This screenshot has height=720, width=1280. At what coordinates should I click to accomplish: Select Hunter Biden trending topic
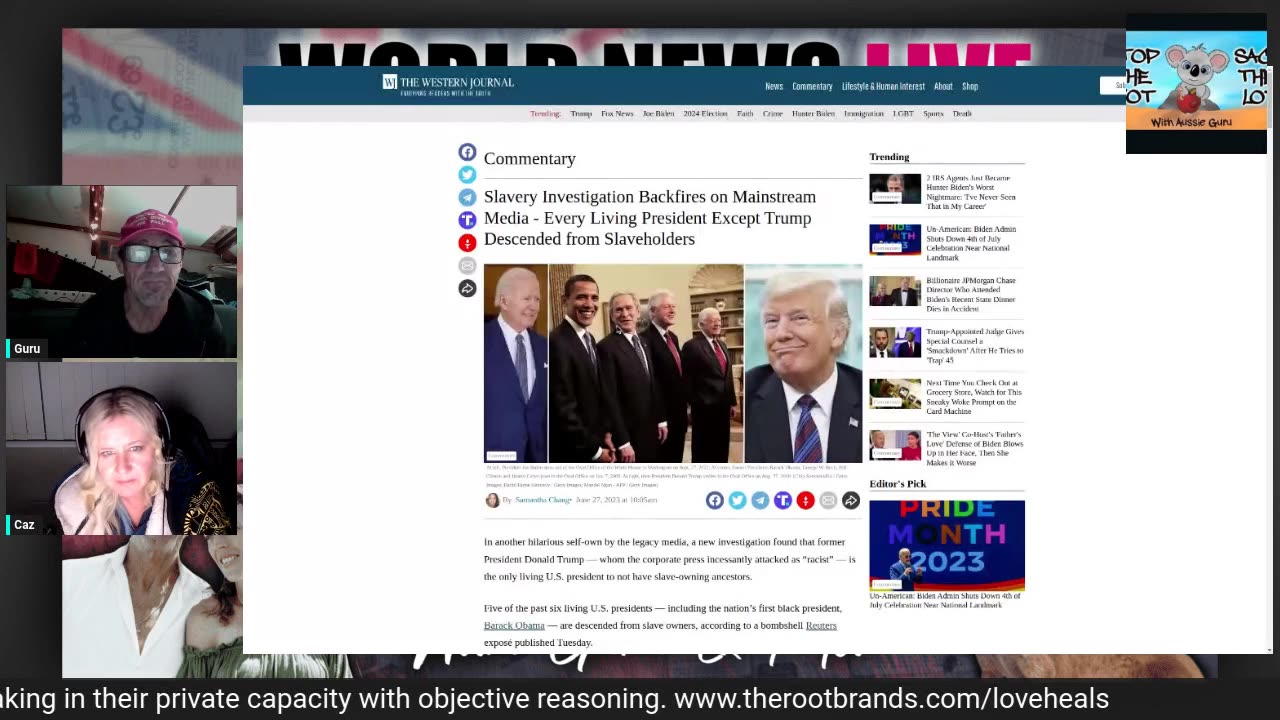(813, 114)
